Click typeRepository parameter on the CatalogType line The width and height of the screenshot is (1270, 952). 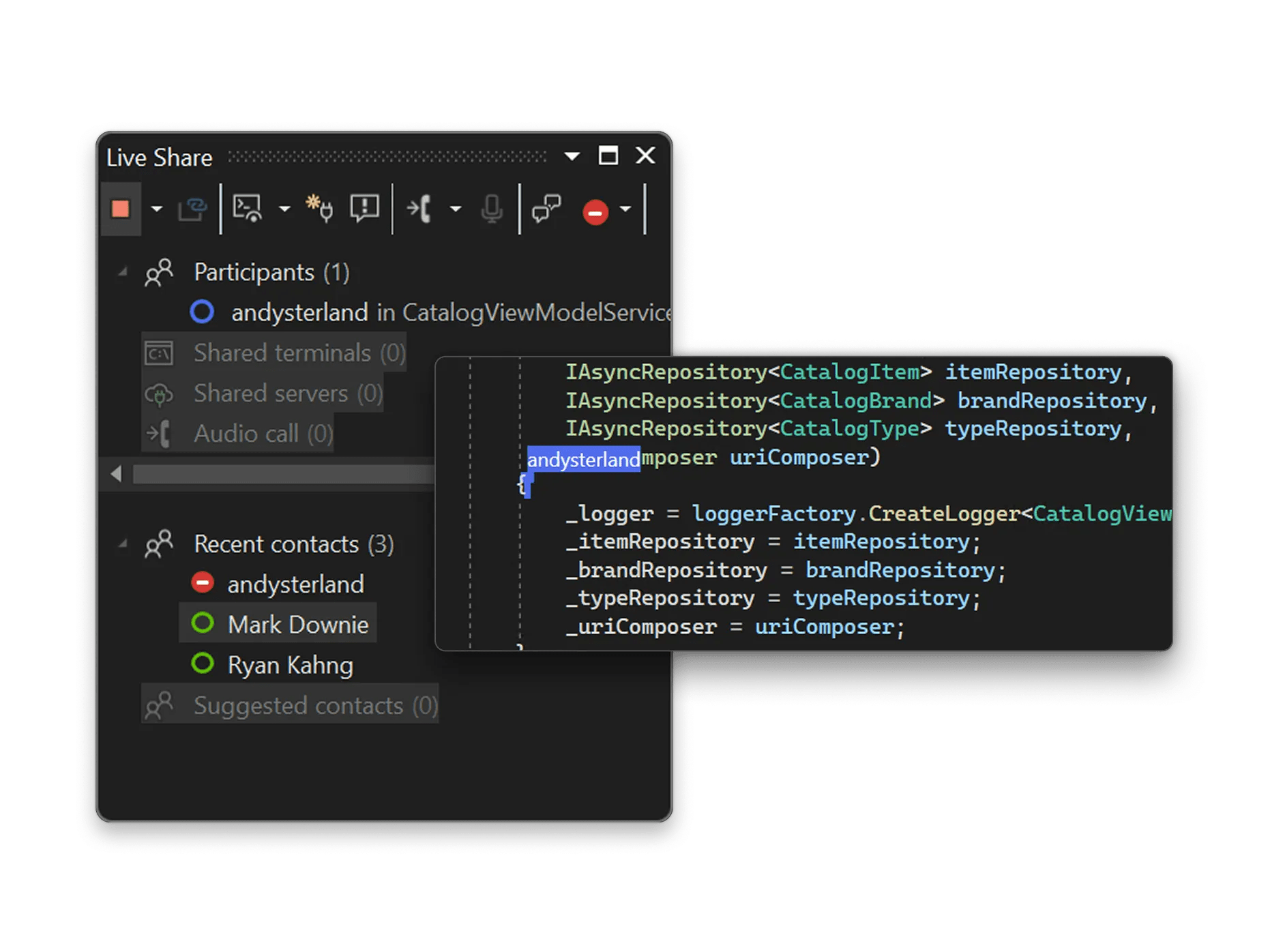tap(1033, 429)
